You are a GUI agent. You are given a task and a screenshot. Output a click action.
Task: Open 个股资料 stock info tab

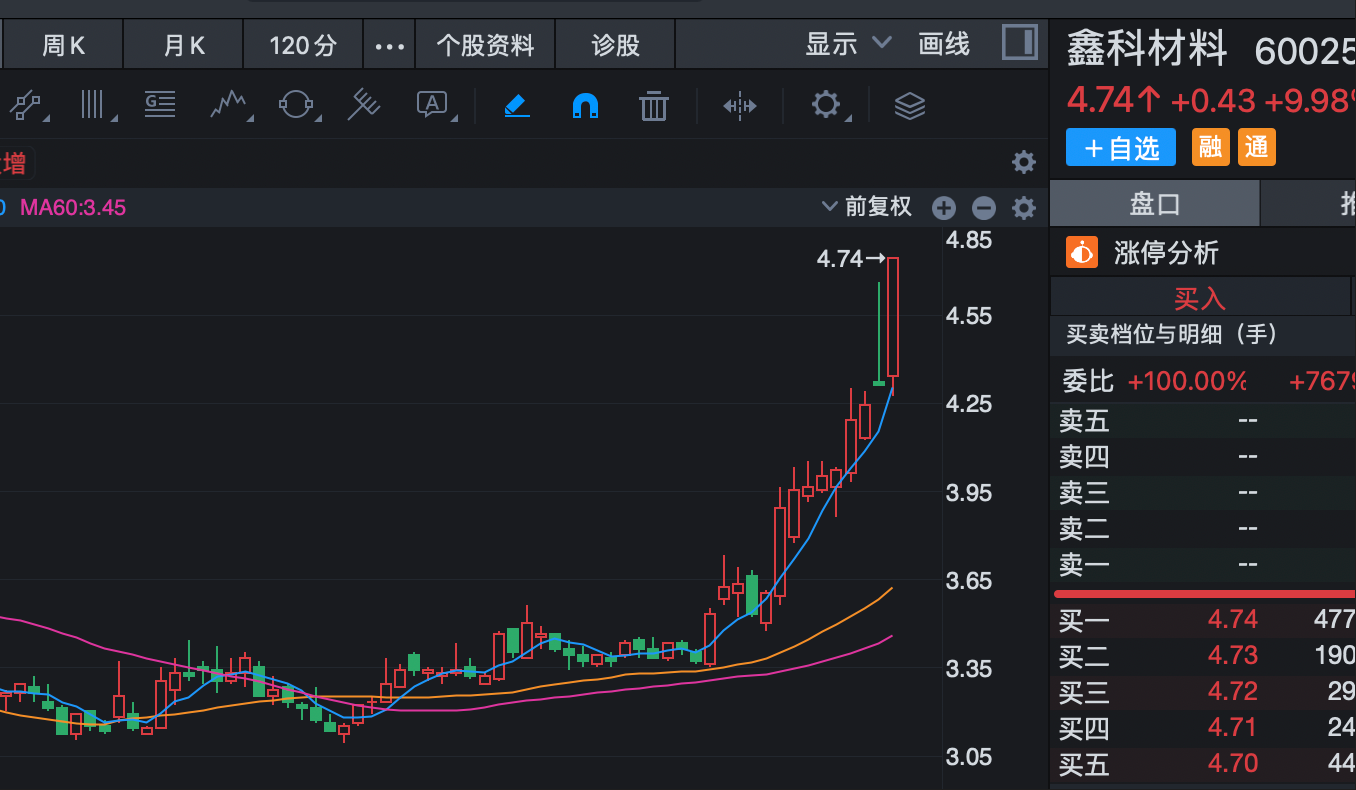(485, 45)
